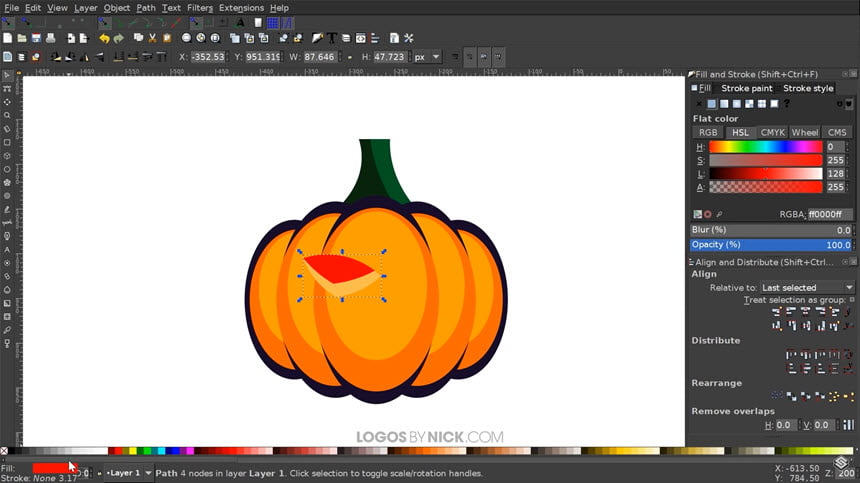
Task: Set No paint (X) fill option
Action: pyautogui.click(x=699, y=104)
